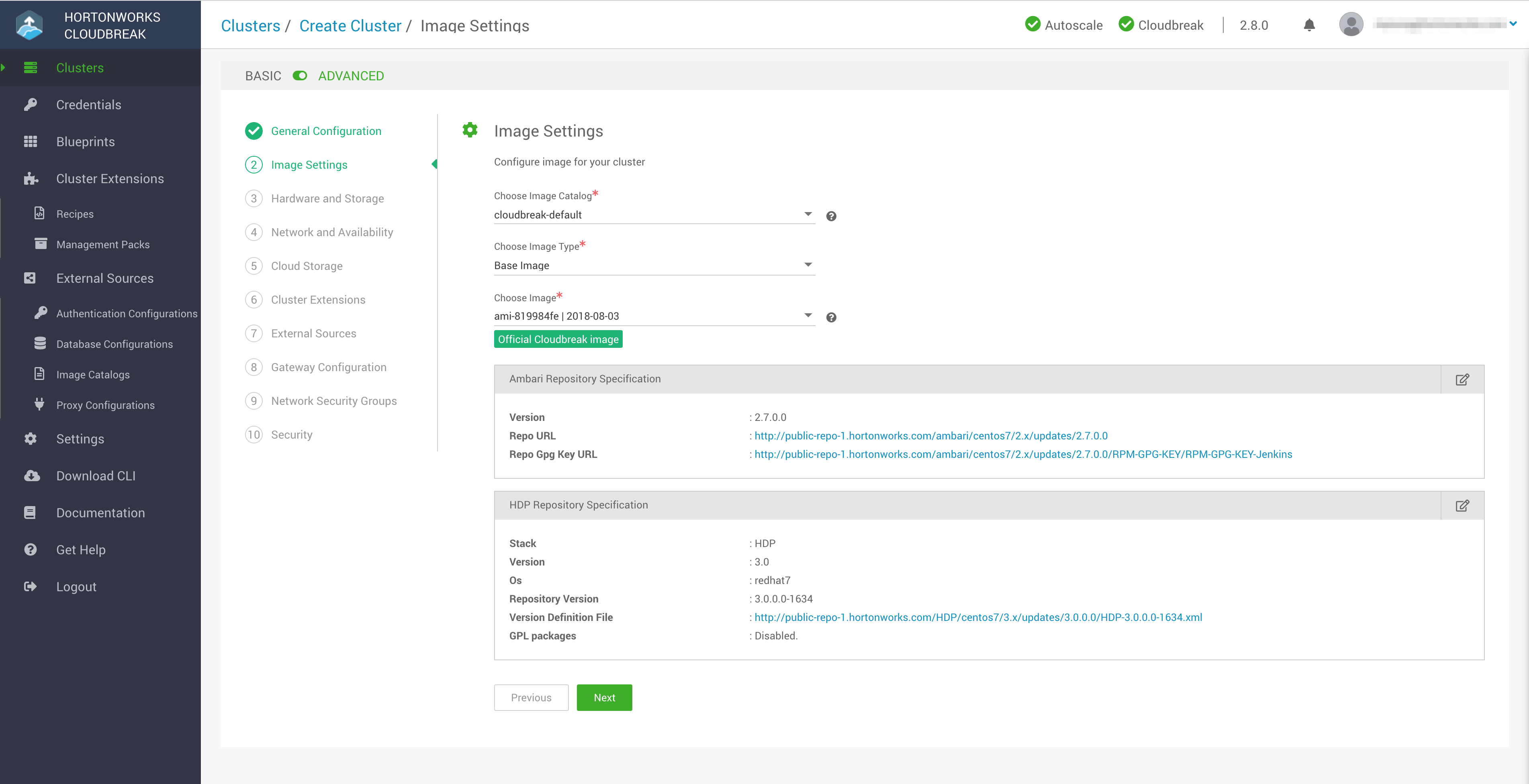
Task: Open Image Catalogs from External Sources
Action: [x=92, y=374]
